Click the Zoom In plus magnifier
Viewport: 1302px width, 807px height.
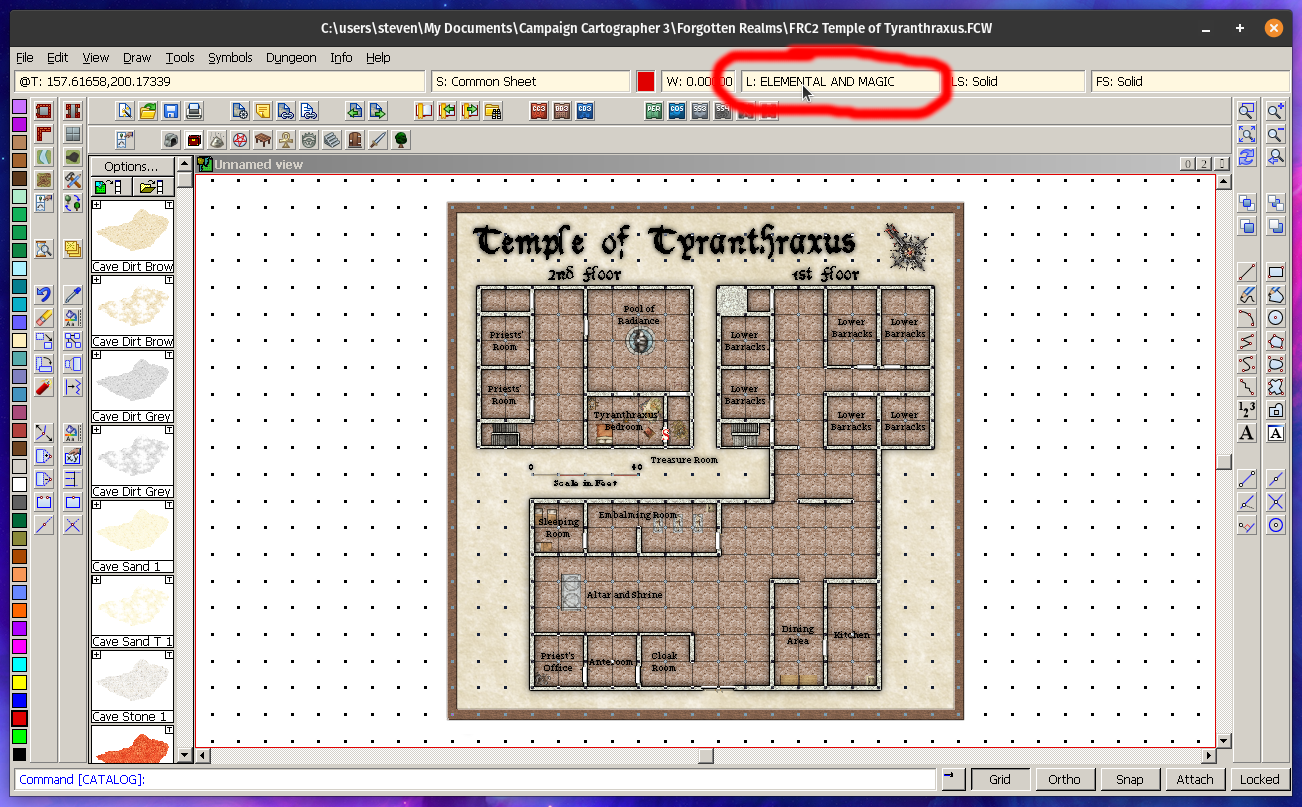1275,111
